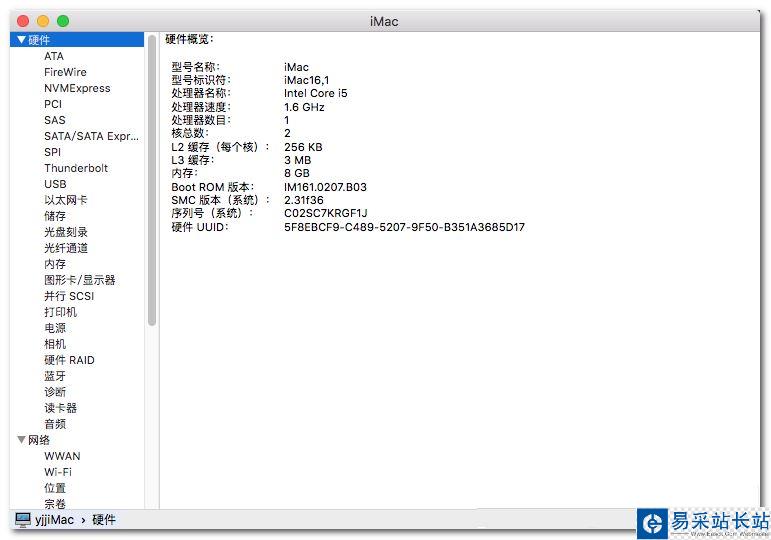This screenshot has height=540, width=771.
Task: Select the highlighted 硬件 header row
Action: pyautogui.click(x=77, y=39)
